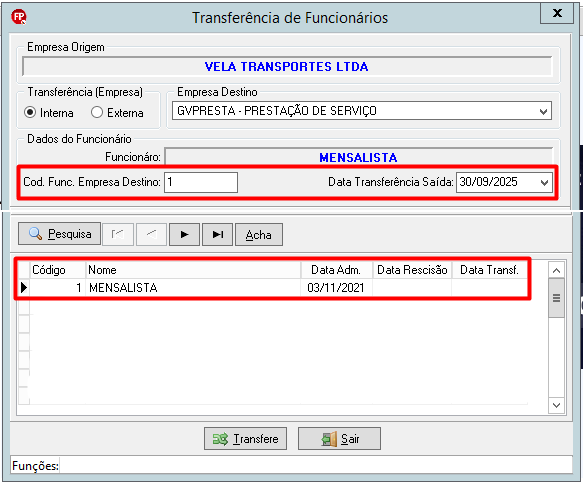583x485 pixels.
Task: Go to the previous record
Action: (x=151, y=234)
